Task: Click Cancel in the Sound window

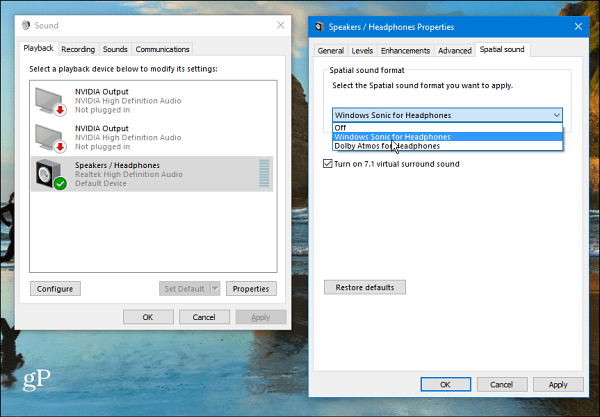Action: click(x=204, y=317)
